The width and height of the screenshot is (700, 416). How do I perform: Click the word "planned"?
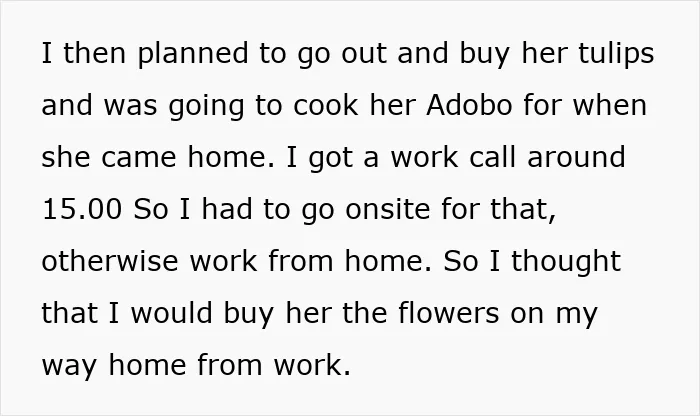pyautogui.click(x=192, y=54)
